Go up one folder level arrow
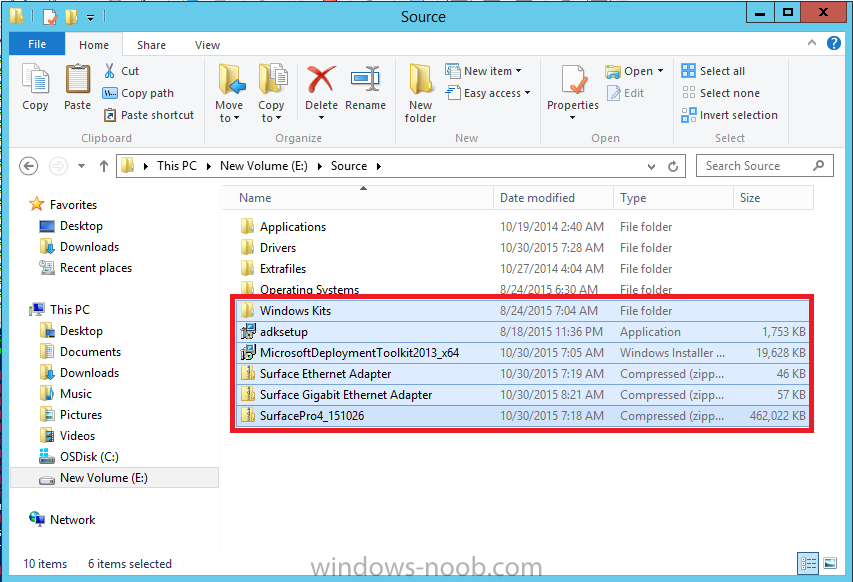The height and width of the screenshot is (582, 853). 104,166
